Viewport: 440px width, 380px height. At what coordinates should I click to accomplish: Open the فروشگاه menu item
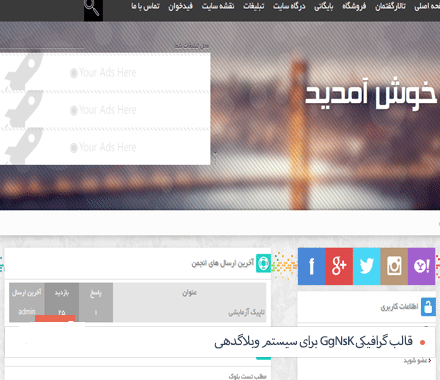coord(354,7)
